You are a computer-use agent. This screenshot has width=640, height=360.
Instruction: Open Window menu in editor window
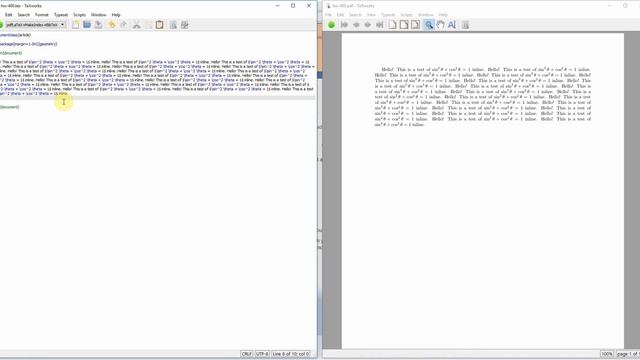pyautogui.click(x=98, y=15)
